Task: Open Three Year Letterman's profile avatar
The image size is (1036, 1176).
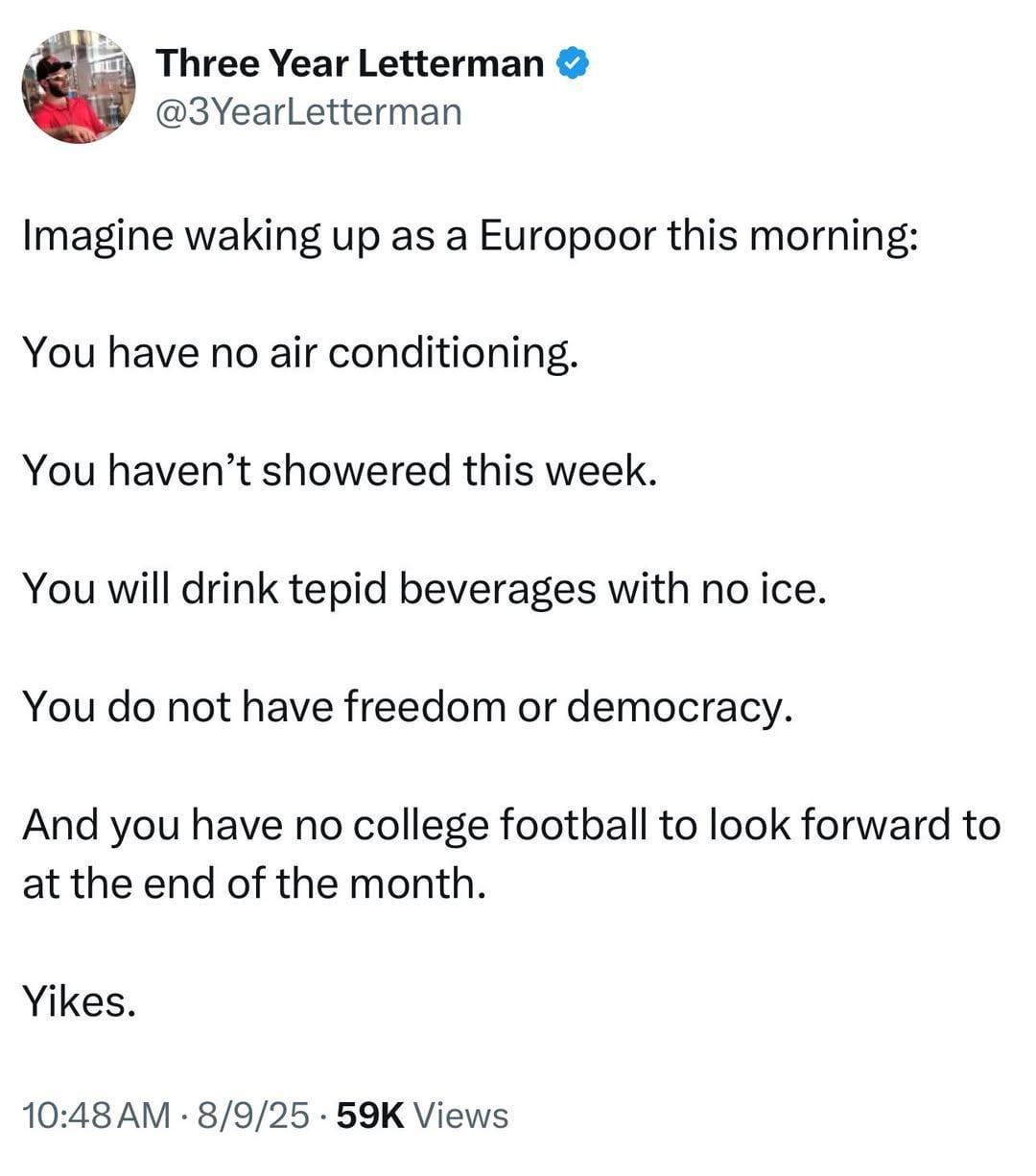Action: coord(79,87)
